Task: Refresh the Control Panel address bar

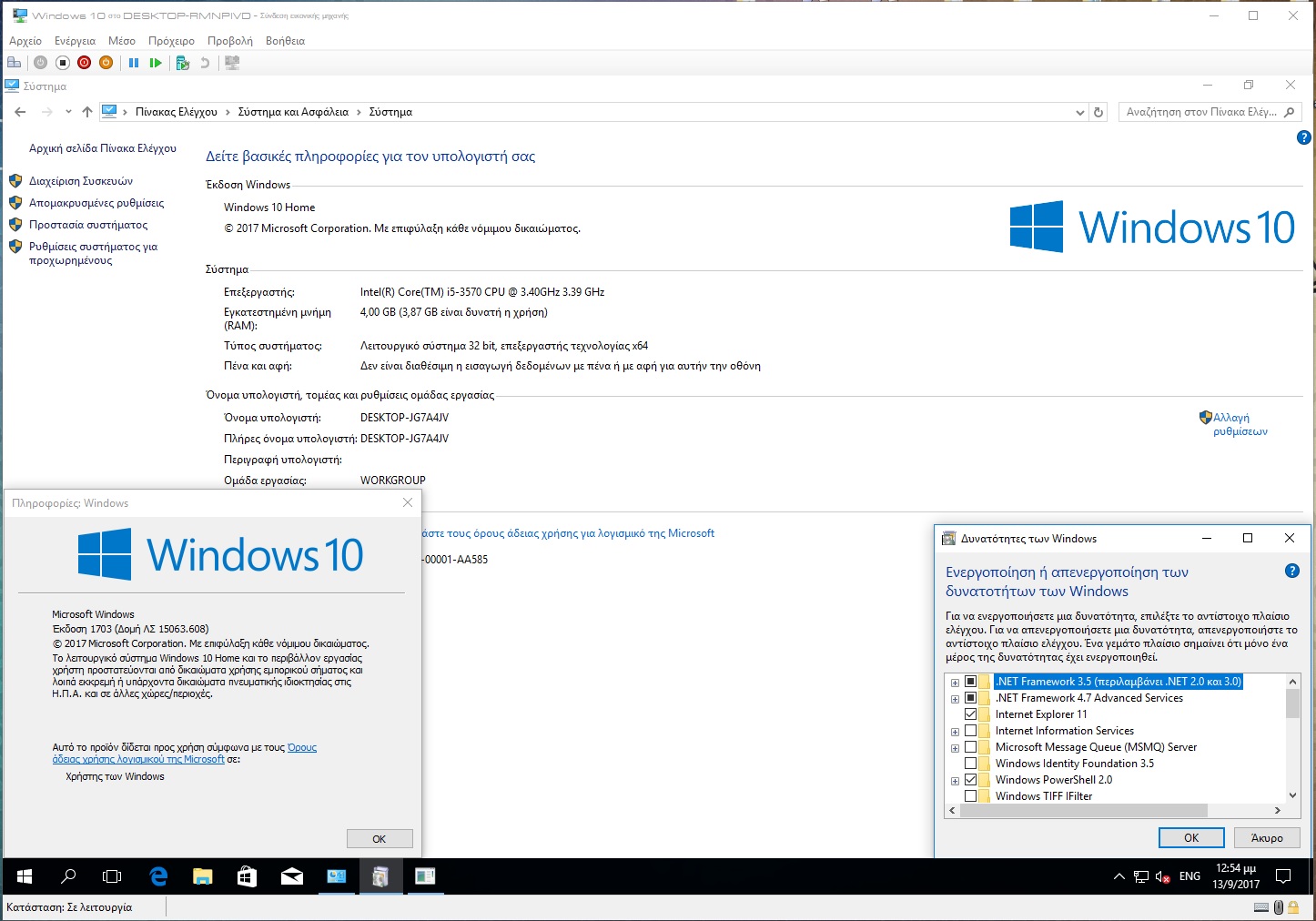Action: 1098,112
